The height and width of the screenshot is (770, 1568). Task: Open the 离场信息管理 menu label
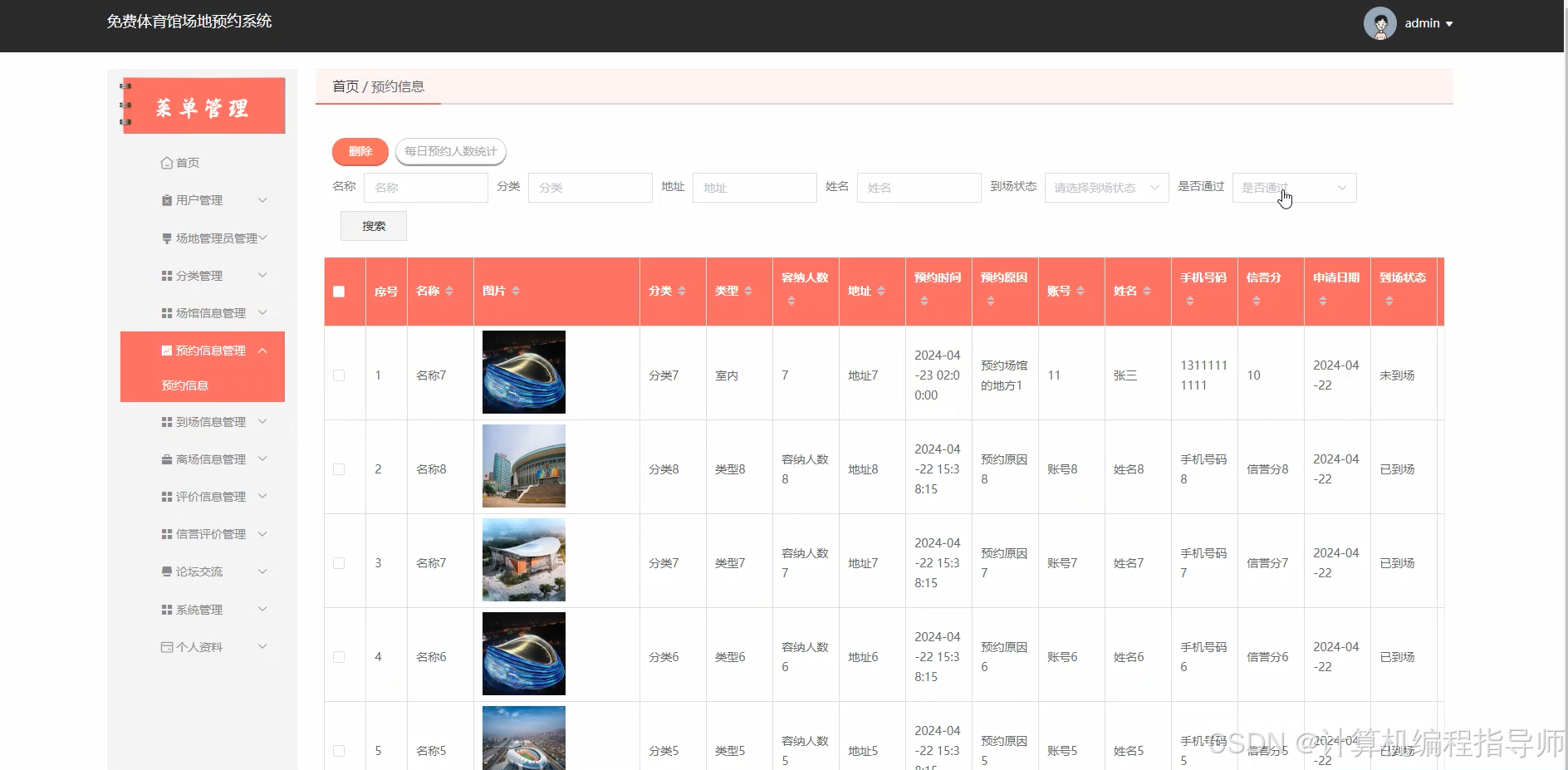point(211,459)
